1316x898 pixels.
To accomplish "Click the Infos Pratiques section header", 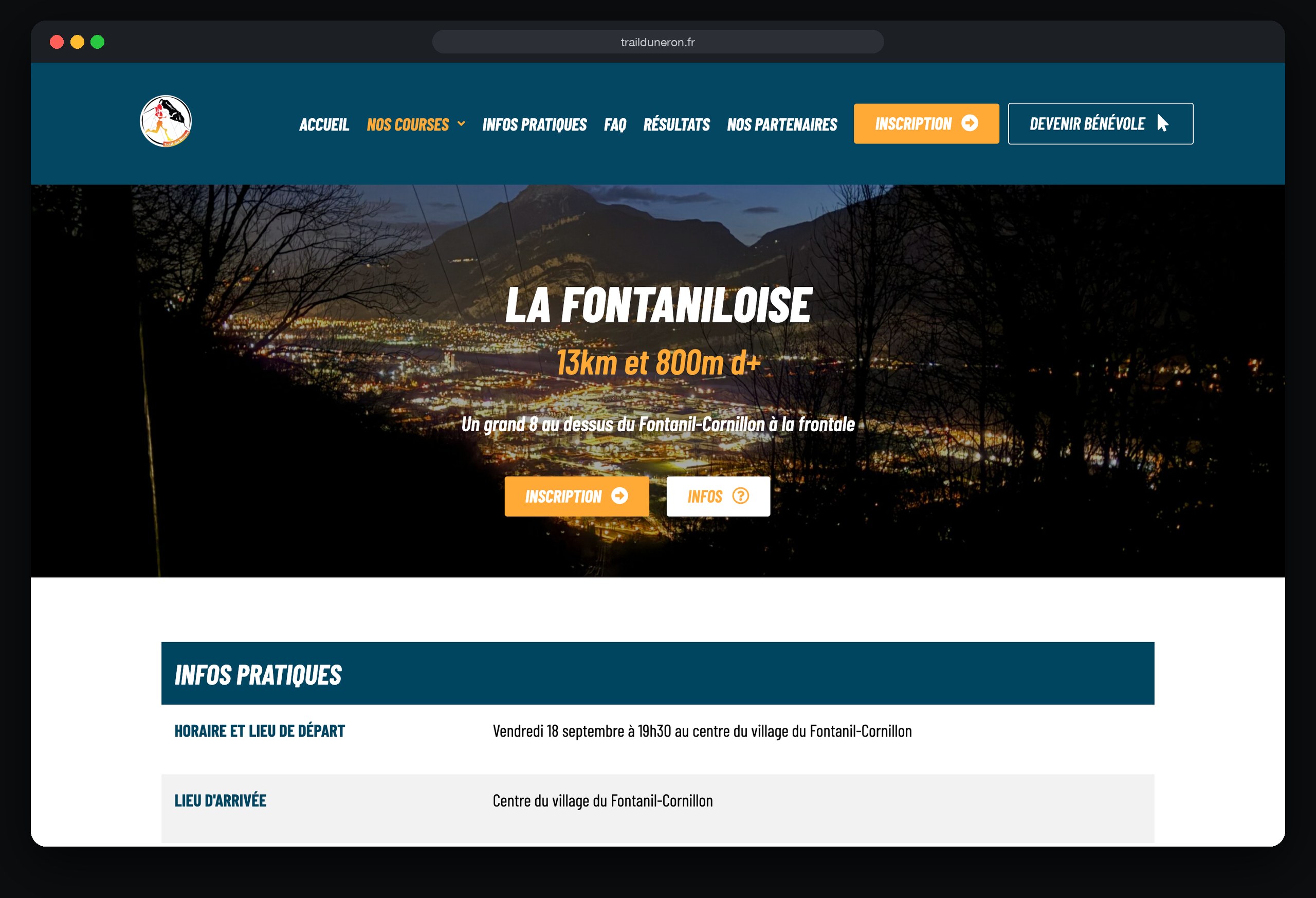I will pos(657,673).
